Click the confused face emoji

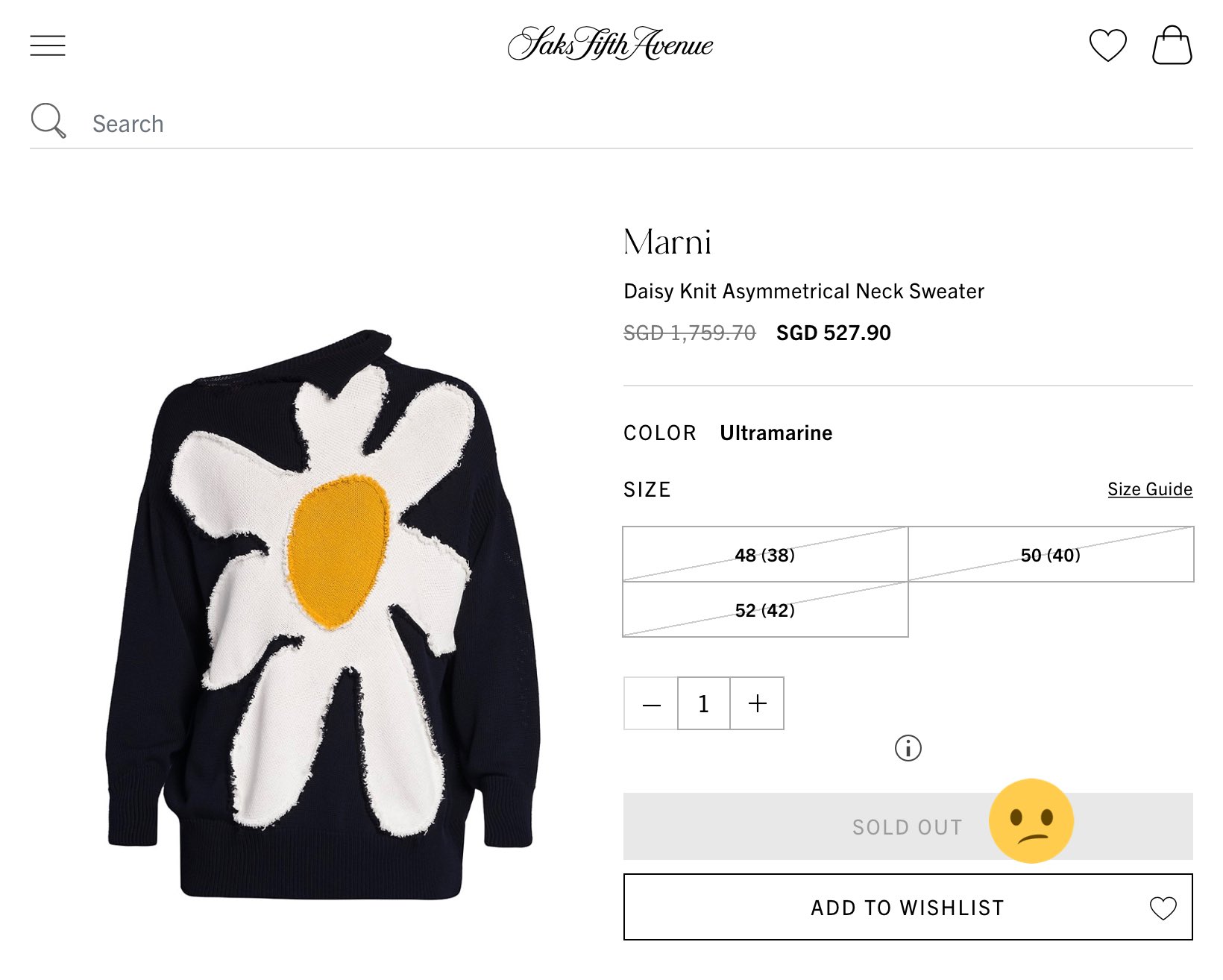point(1031,821)
